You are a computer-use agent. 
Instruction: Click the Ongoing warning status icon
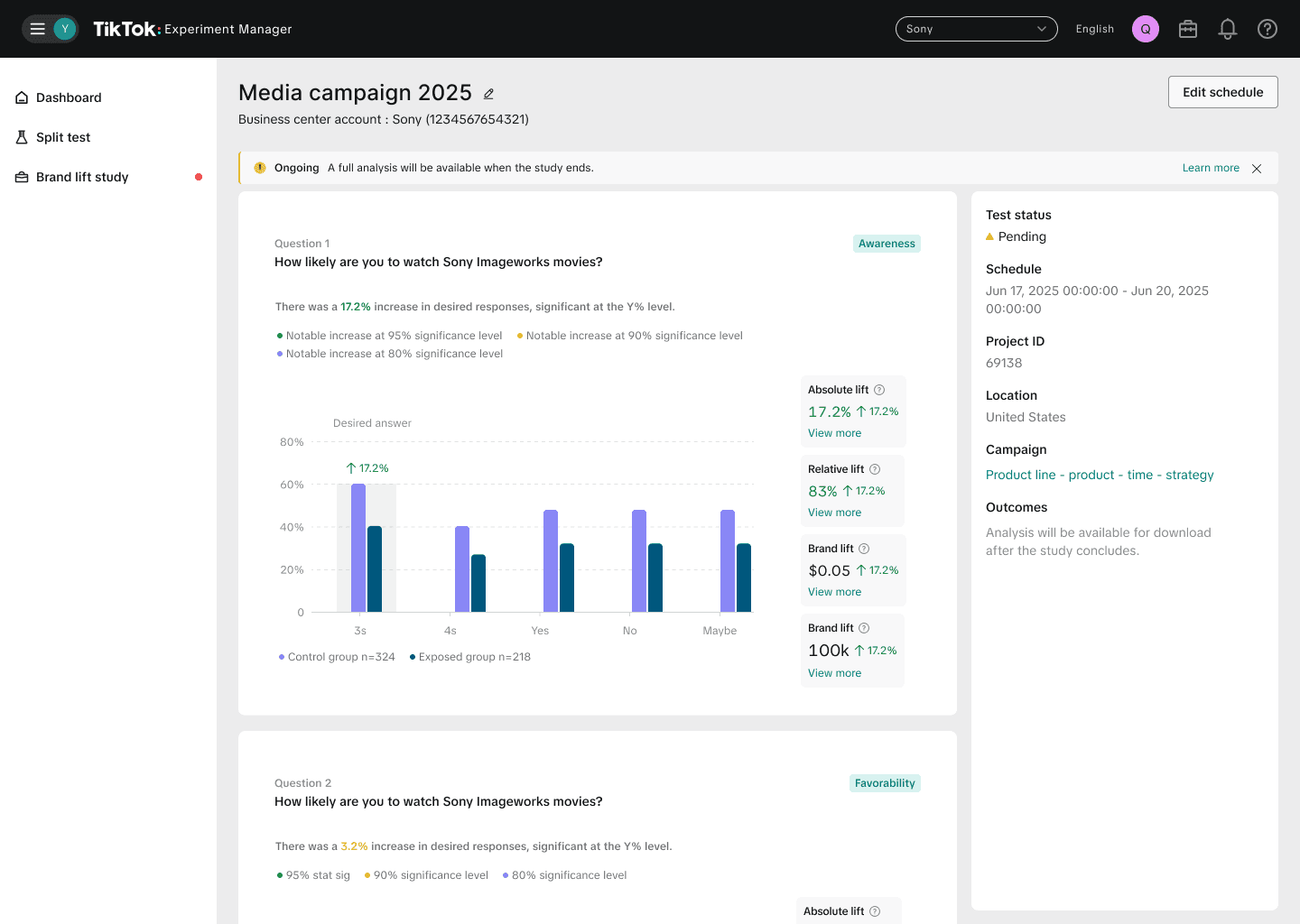(x=260, y=168)
